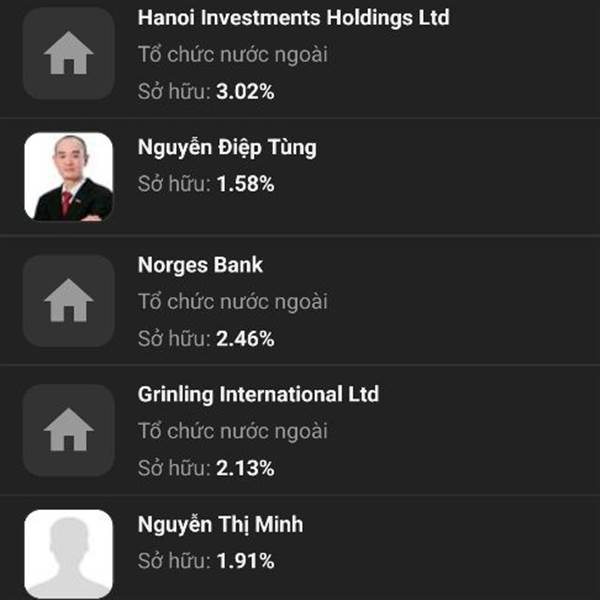Click the 1.58% ownership value
Viewport: 600px width, 600px height.
point(245,184)
